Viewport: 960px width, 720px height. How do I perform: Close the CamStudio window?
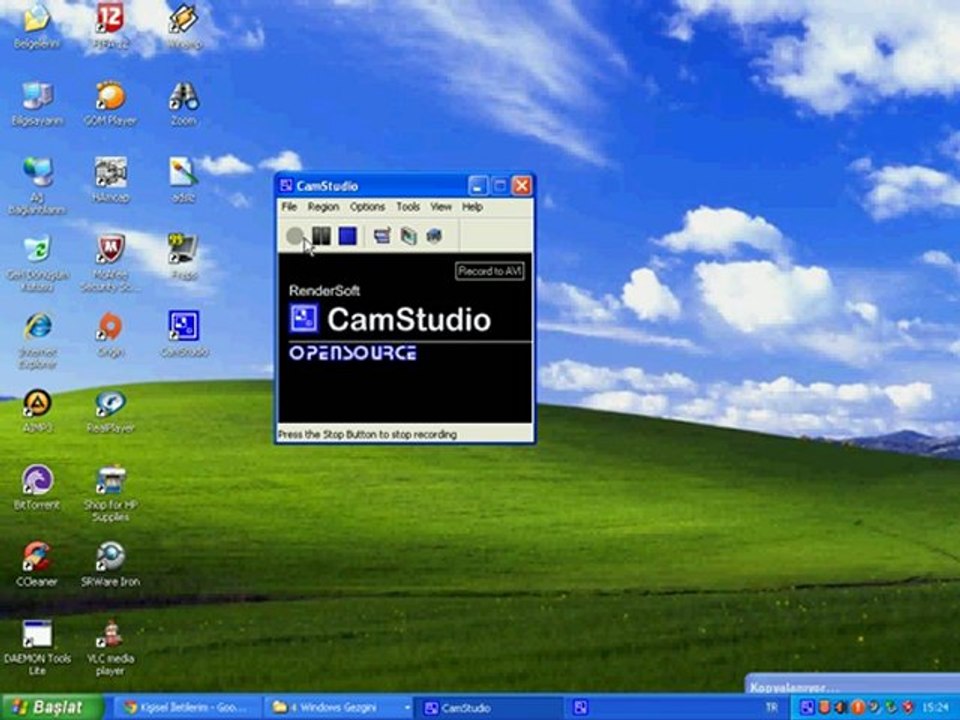coord(522,186)
